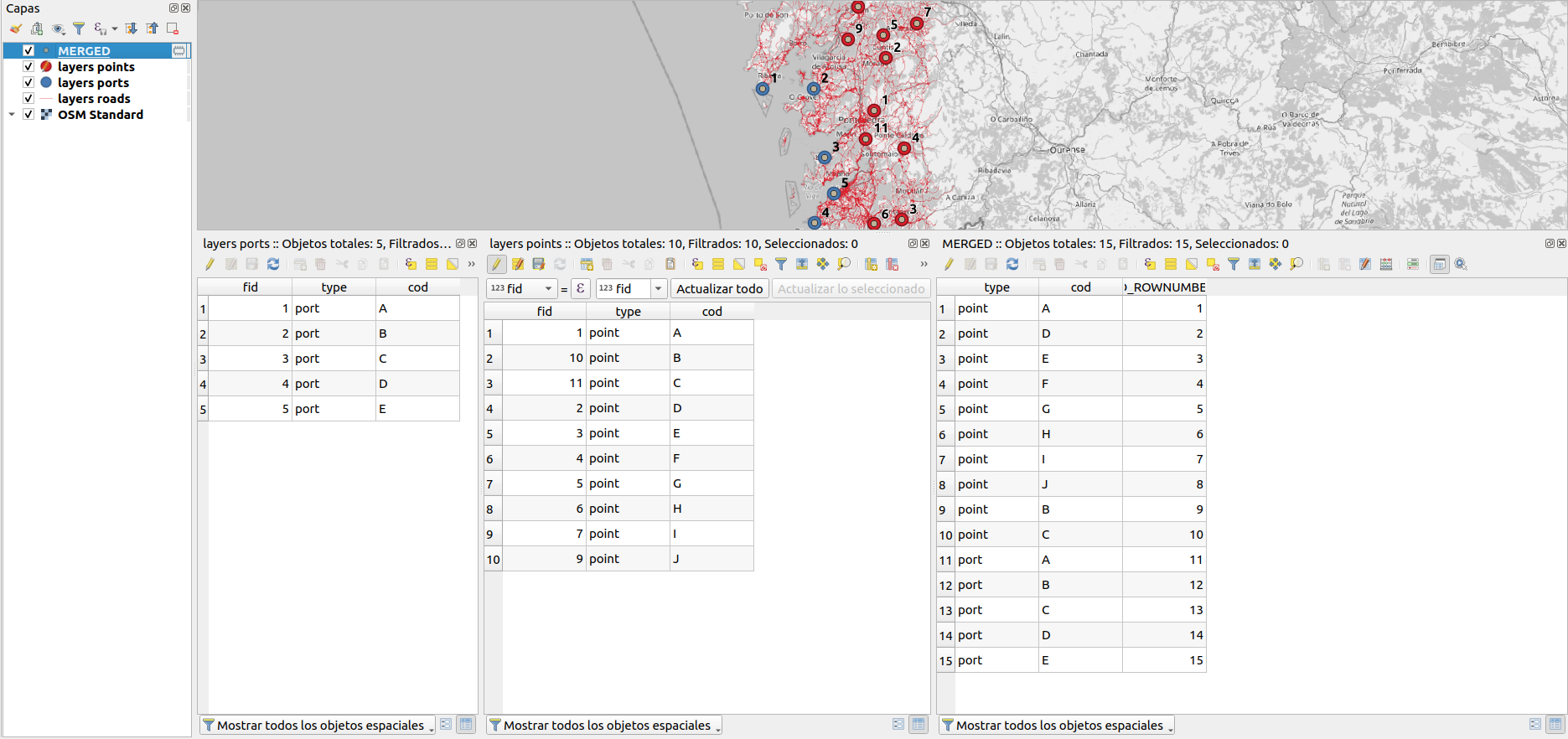
Task: Toggle dock attribute table in MERGED toolbar
Action: (1440, 264)
